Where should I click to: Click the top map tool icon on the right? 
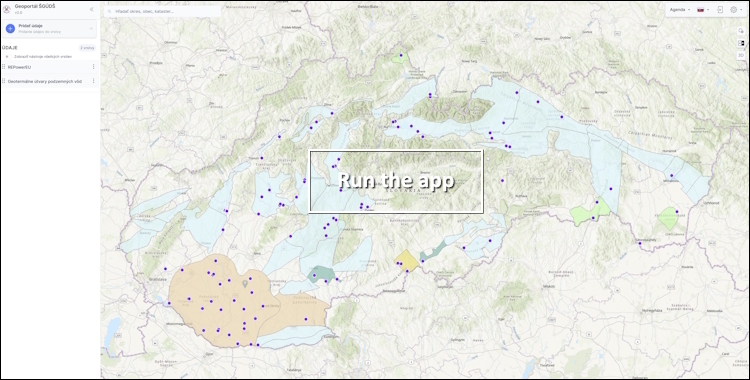(x=741, y=31)
